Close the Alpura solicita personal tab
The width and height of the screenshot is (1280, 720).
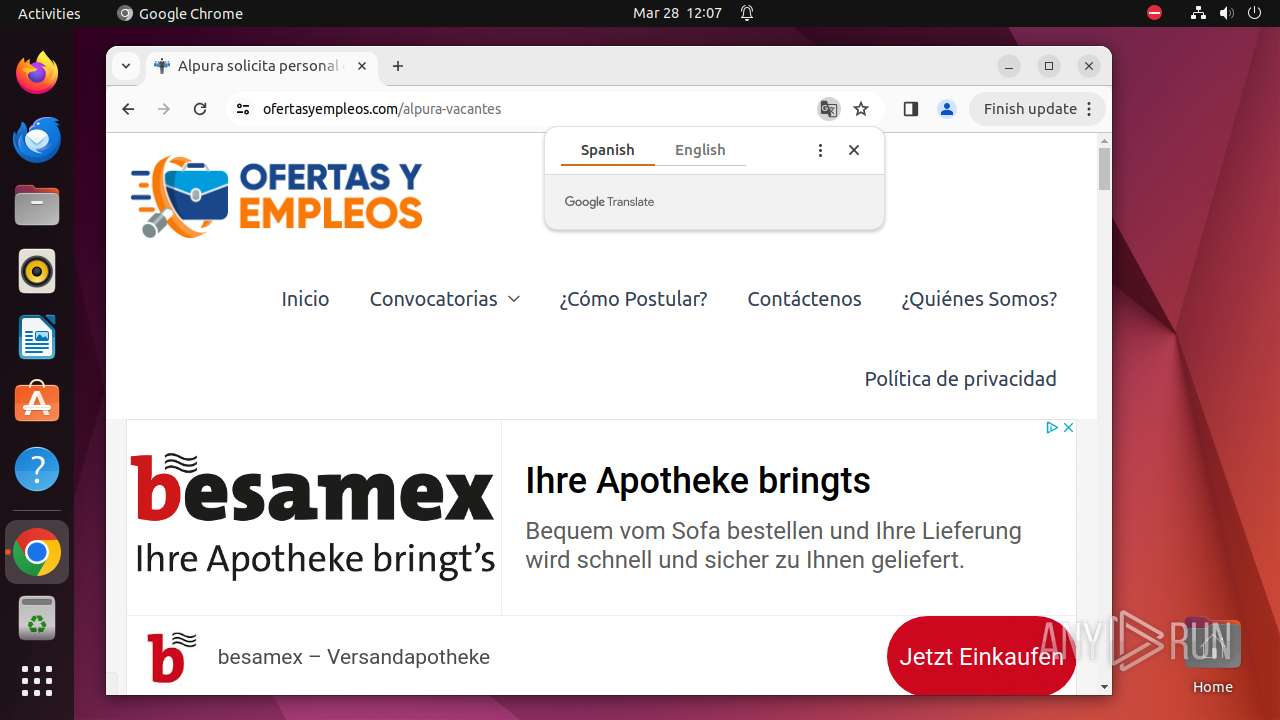(362, 66)
